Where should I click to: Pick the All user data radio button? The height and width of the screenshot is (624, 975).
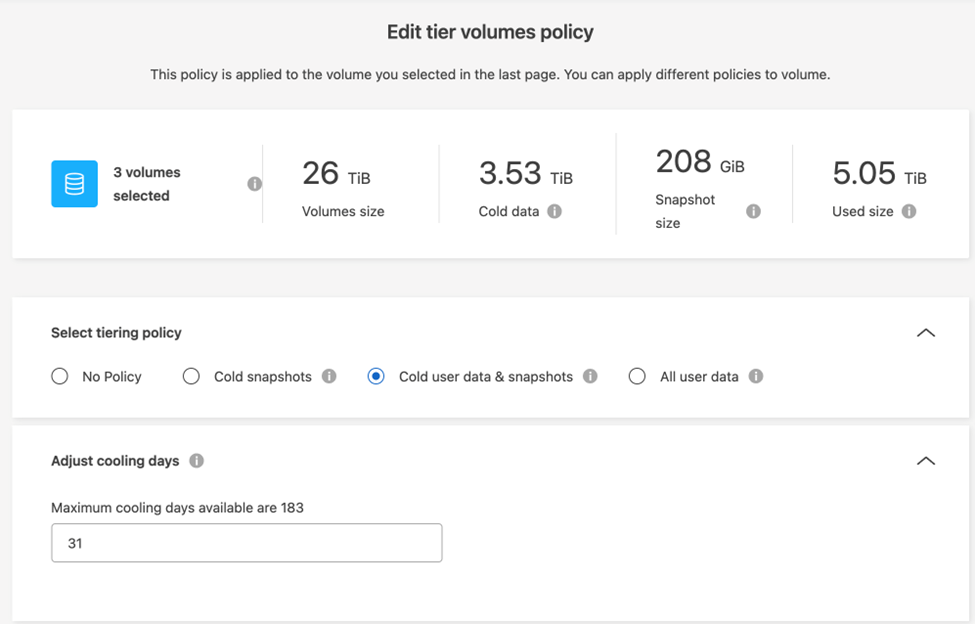[637, 377]
